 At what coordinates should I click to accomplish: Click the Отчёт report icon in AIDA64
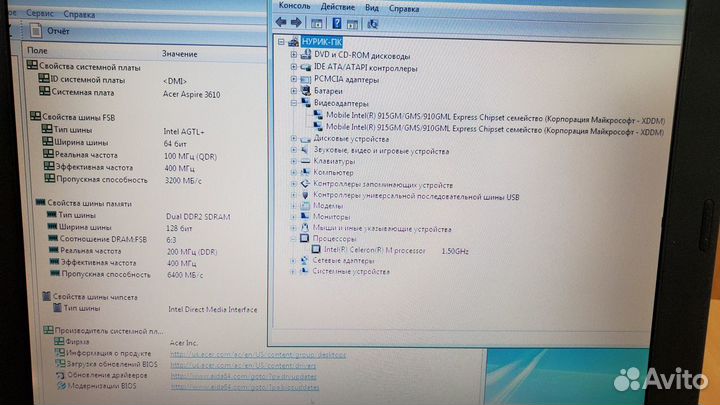point(35,31)
